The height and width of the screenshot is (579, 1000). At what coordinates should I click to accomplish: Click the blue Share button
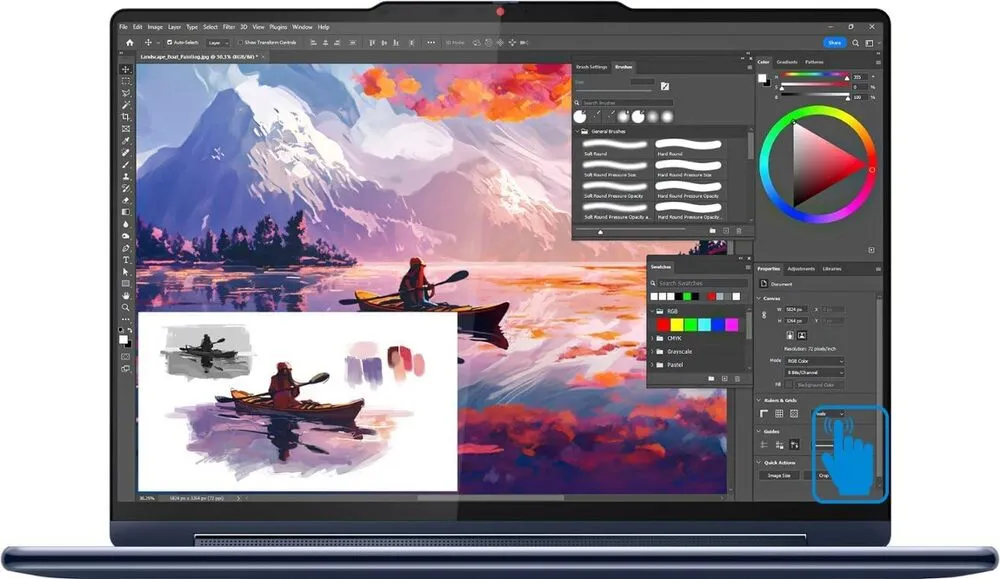pos(835,43)
